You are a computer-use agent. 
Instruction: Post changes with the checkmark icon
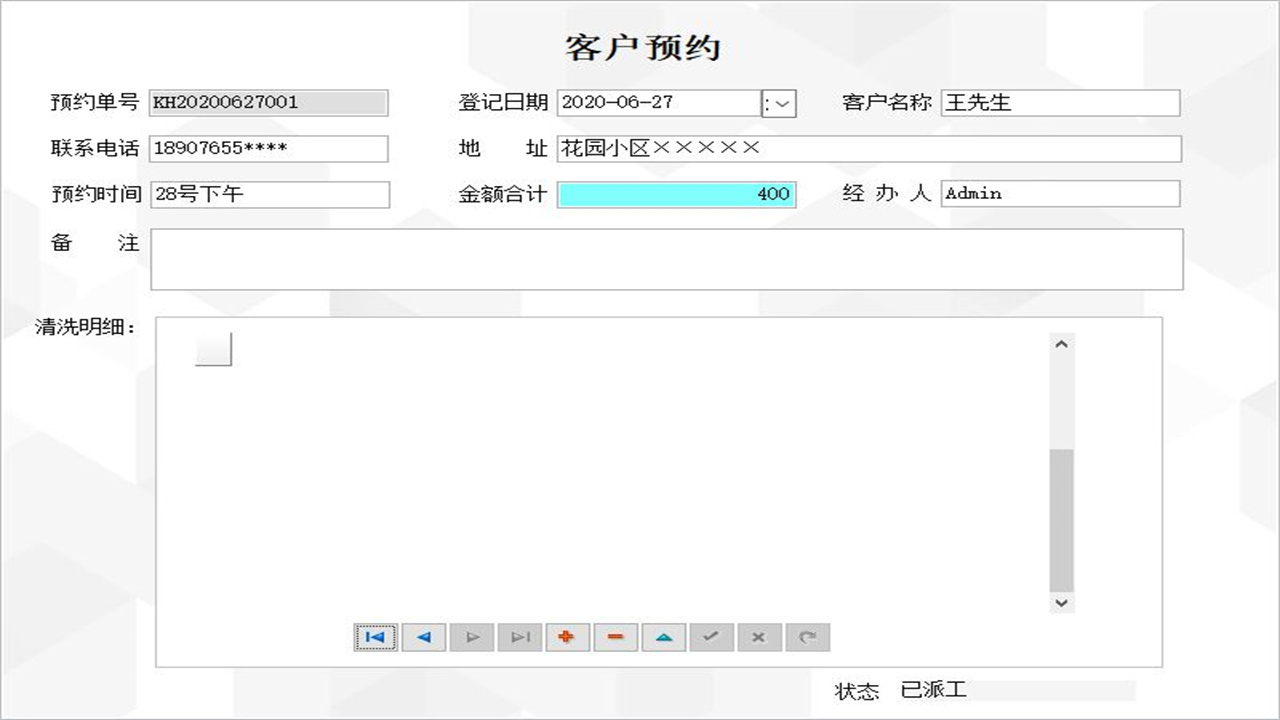712,637
